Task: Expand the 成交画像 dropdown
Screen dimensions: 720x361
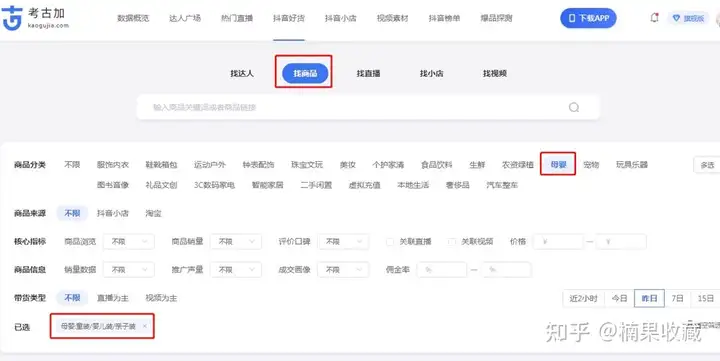Action: (x=343, y=270)
